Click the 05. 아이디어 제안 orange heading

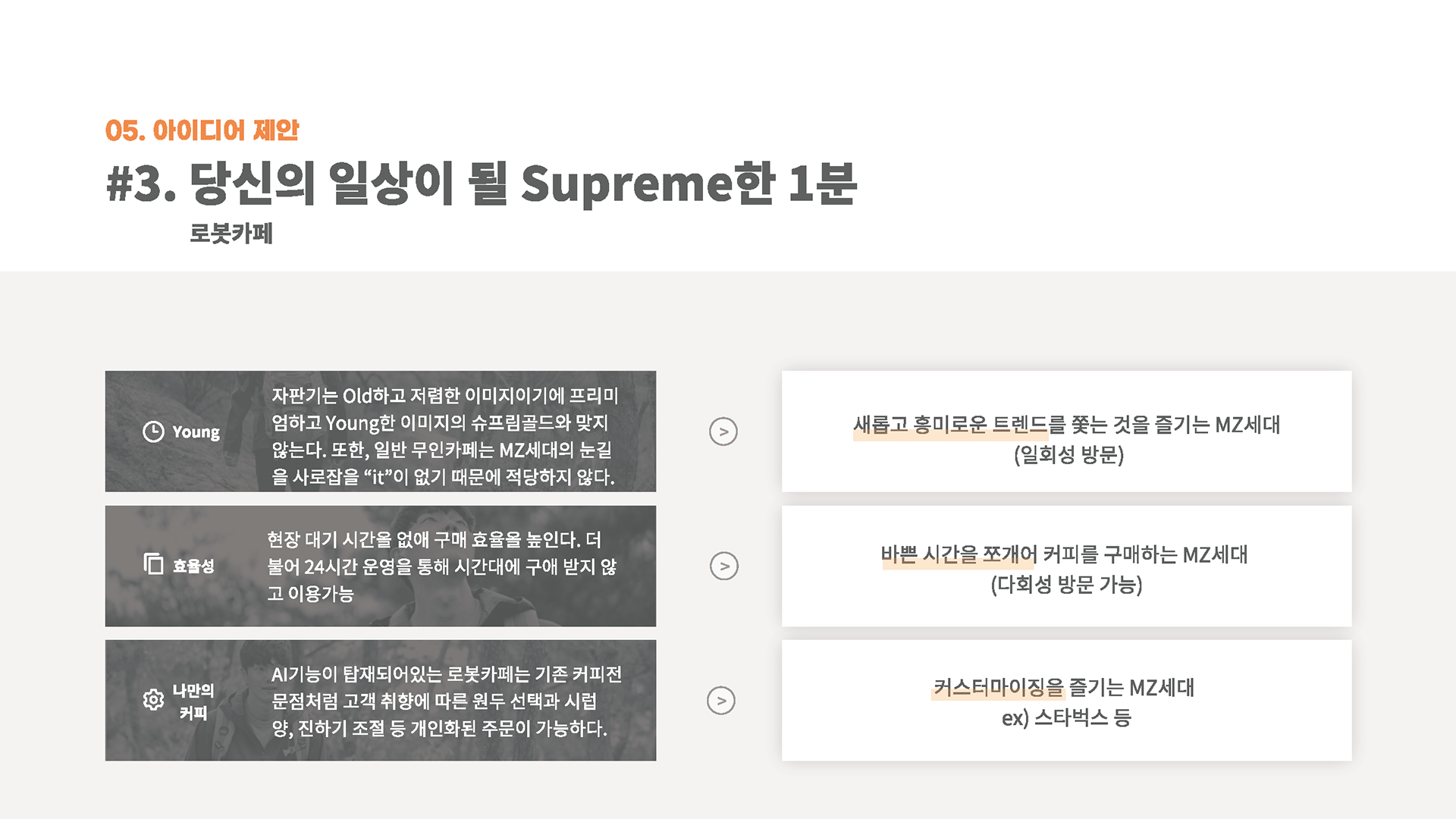(202, 130)
